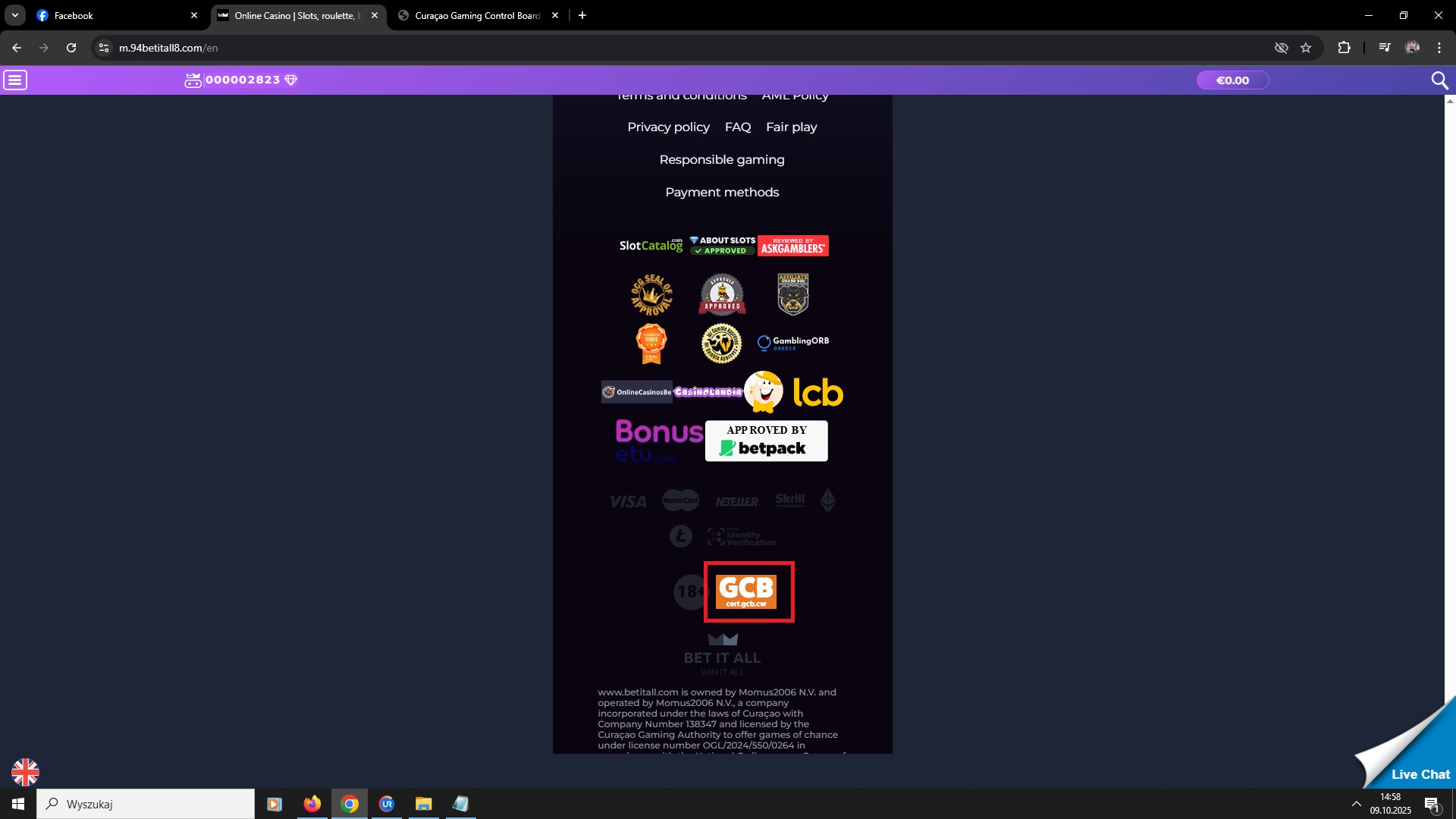
Task: Click the €0.00 balance button
Action: pyautogui.click(x=1232, y=80)
